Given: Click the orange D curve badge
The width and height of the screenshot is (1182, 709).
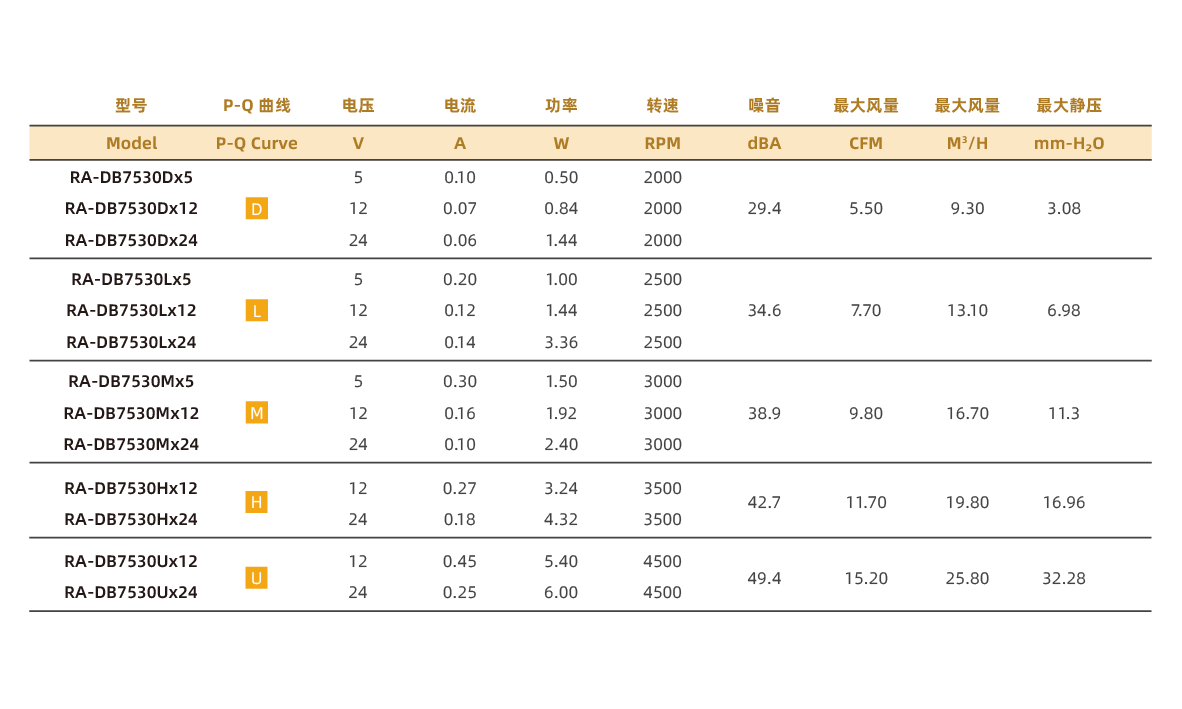Looking at the screenshot, I should click(257, 209).
